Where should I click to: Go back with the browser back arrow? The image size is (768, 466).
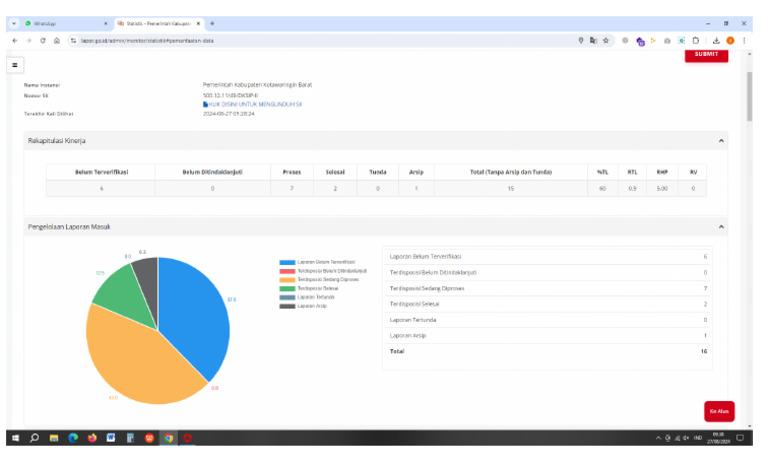click(15, 41)
